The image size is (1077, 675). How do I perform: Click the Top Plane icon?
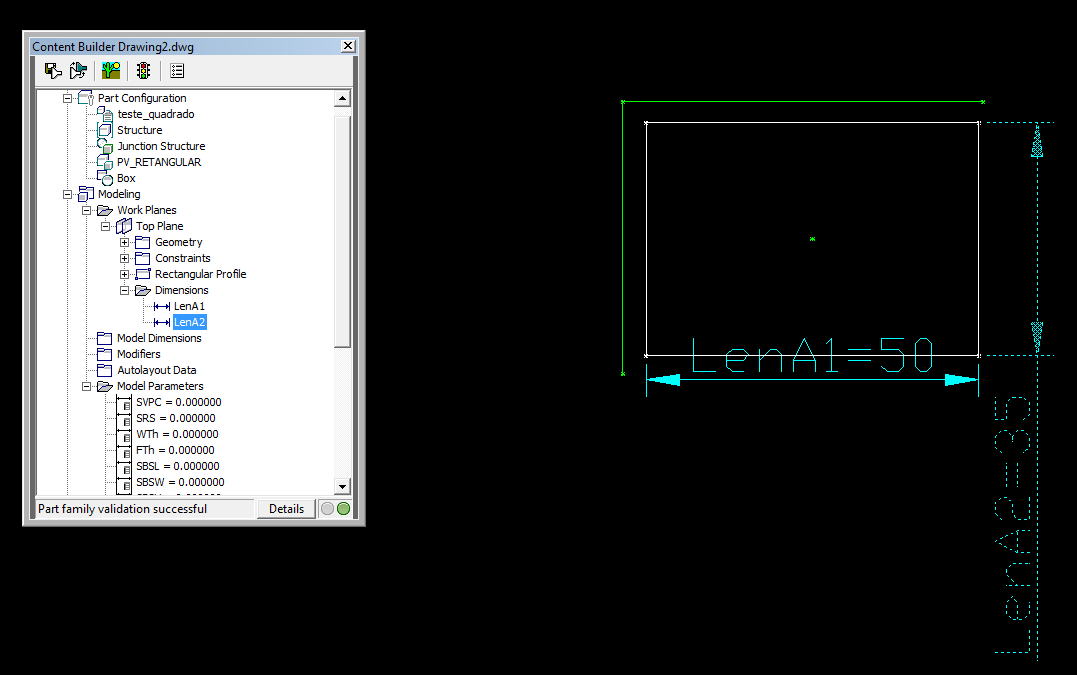click(124, 226)
